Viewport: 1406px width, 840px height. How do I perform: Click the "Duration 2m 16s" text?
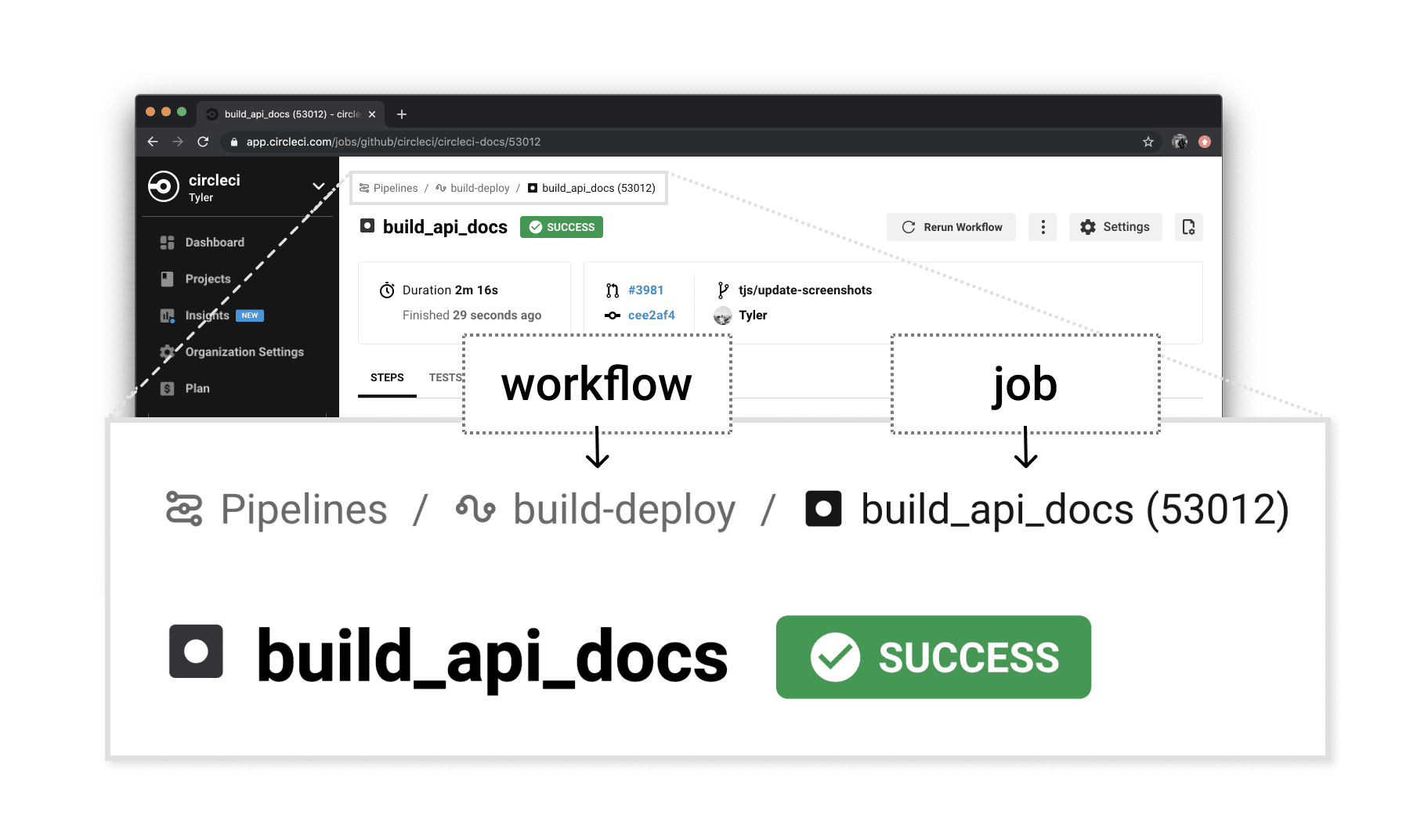(x=450, y=290)
